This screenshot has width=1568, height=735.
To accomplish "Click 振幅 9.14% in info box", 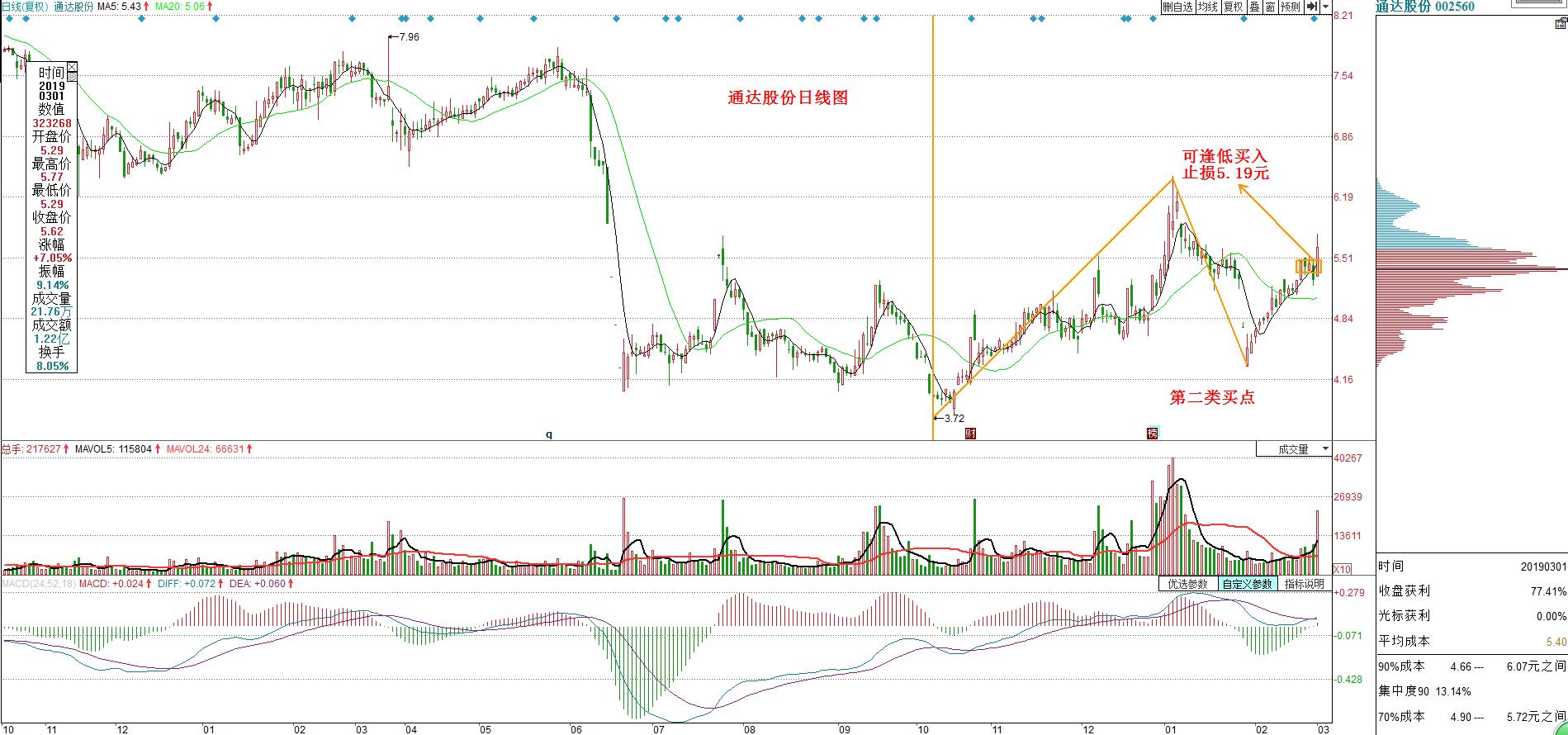I will (x=51, y=277).
